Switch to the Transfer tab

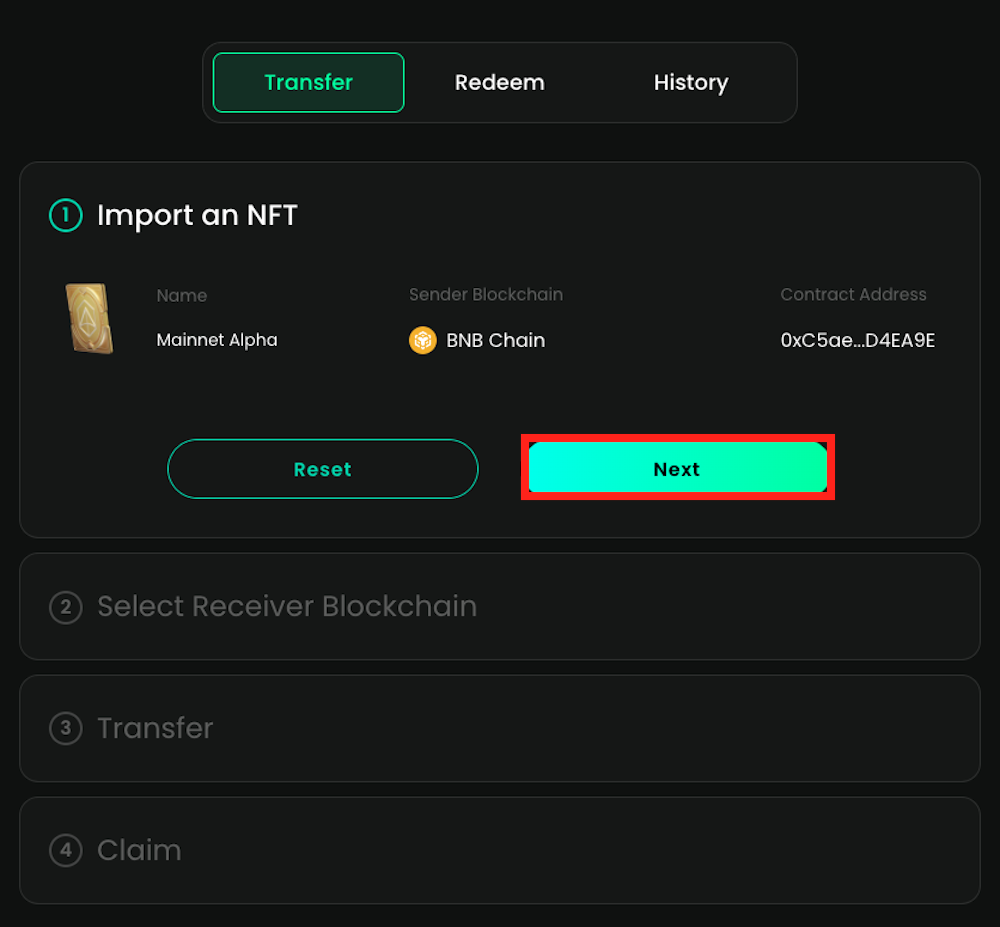pyautogui.click(x=308, y=82)
